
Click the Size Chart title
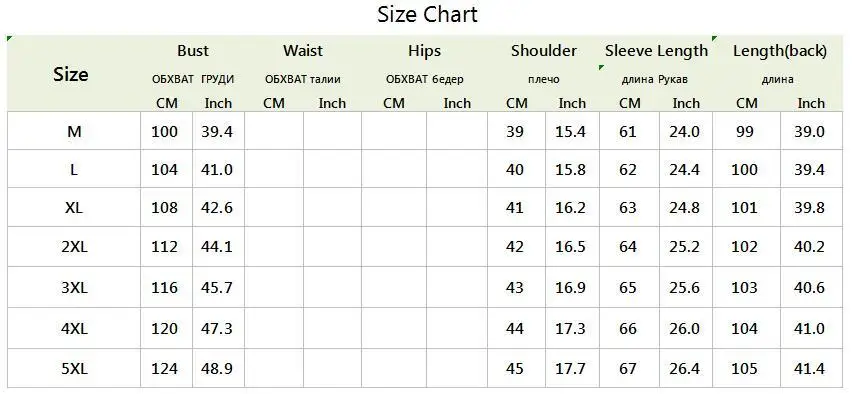click(427, 15)
